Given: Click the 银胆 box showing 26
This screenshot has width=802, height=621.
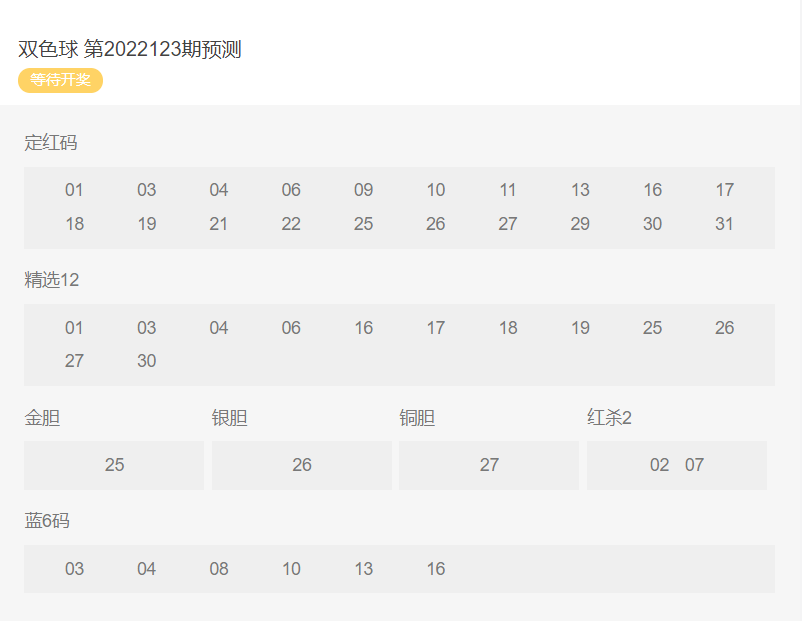Looking at the screenshot, I should point(302,465).
